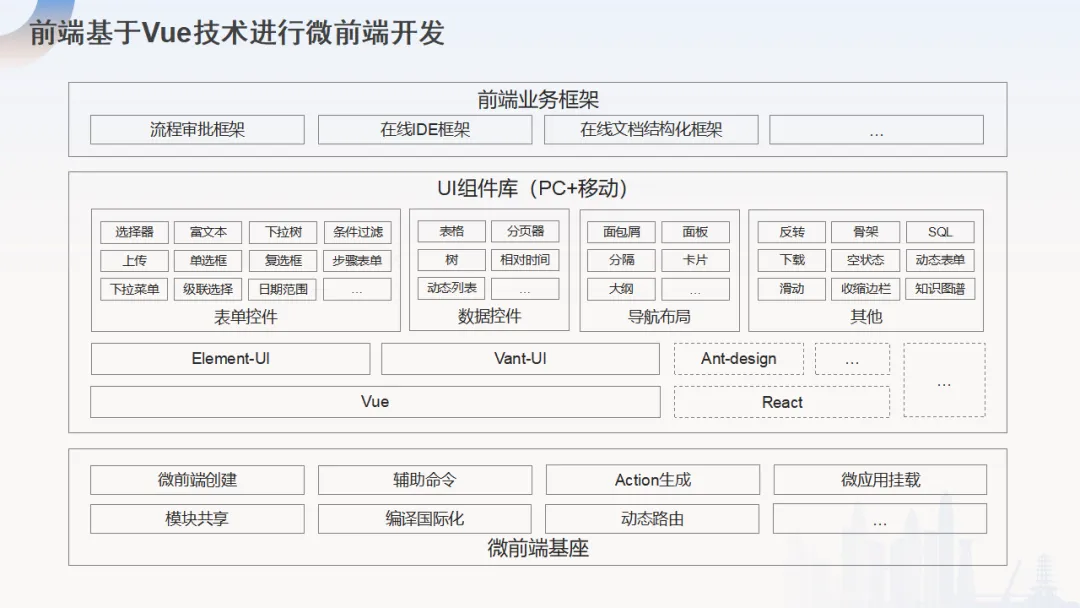Click the 面板 component box
The image size is (1080, 608).
[x=695, y=232]
